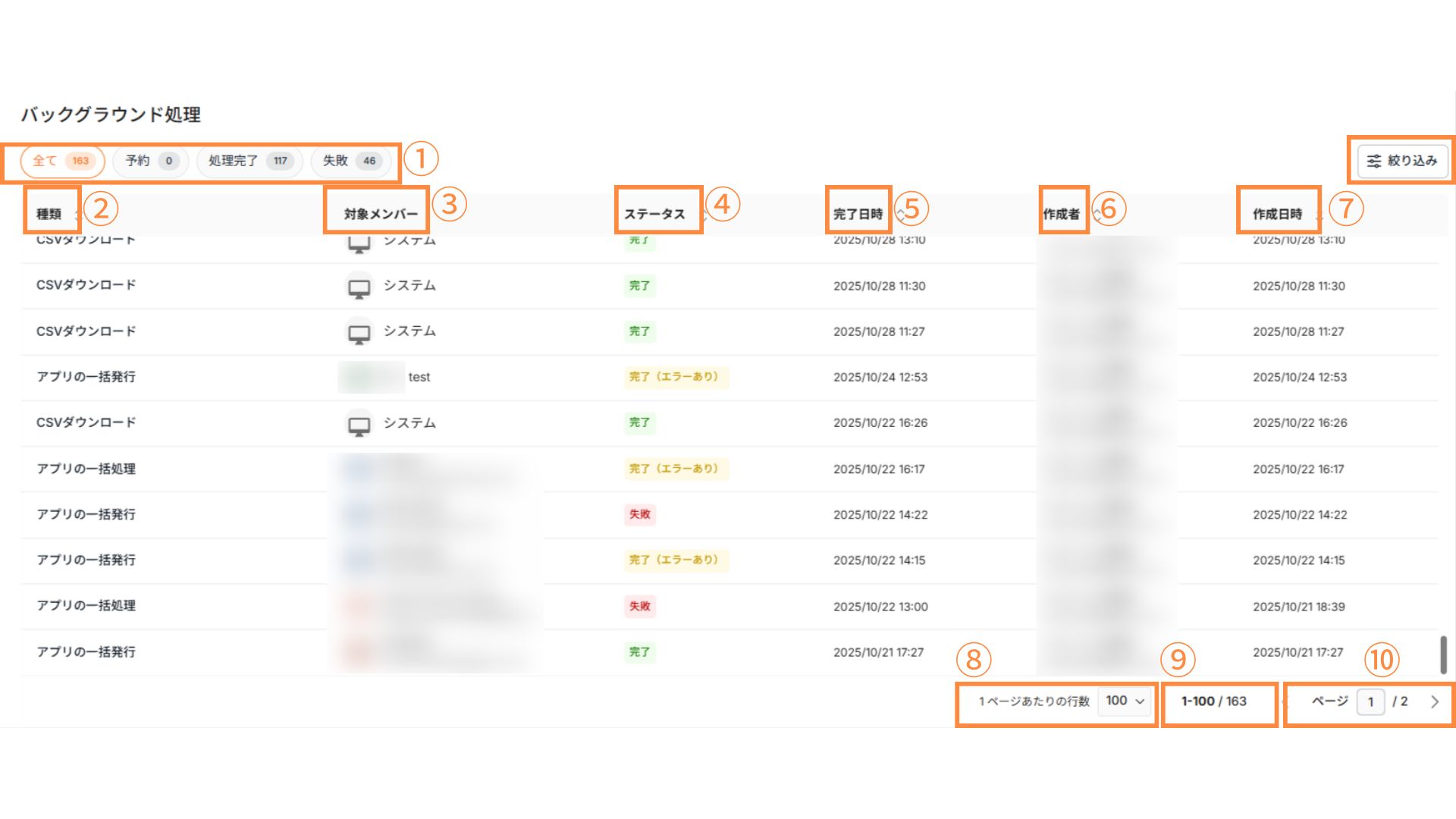Go to next page chevron arrow

(x=1434, y=702)
